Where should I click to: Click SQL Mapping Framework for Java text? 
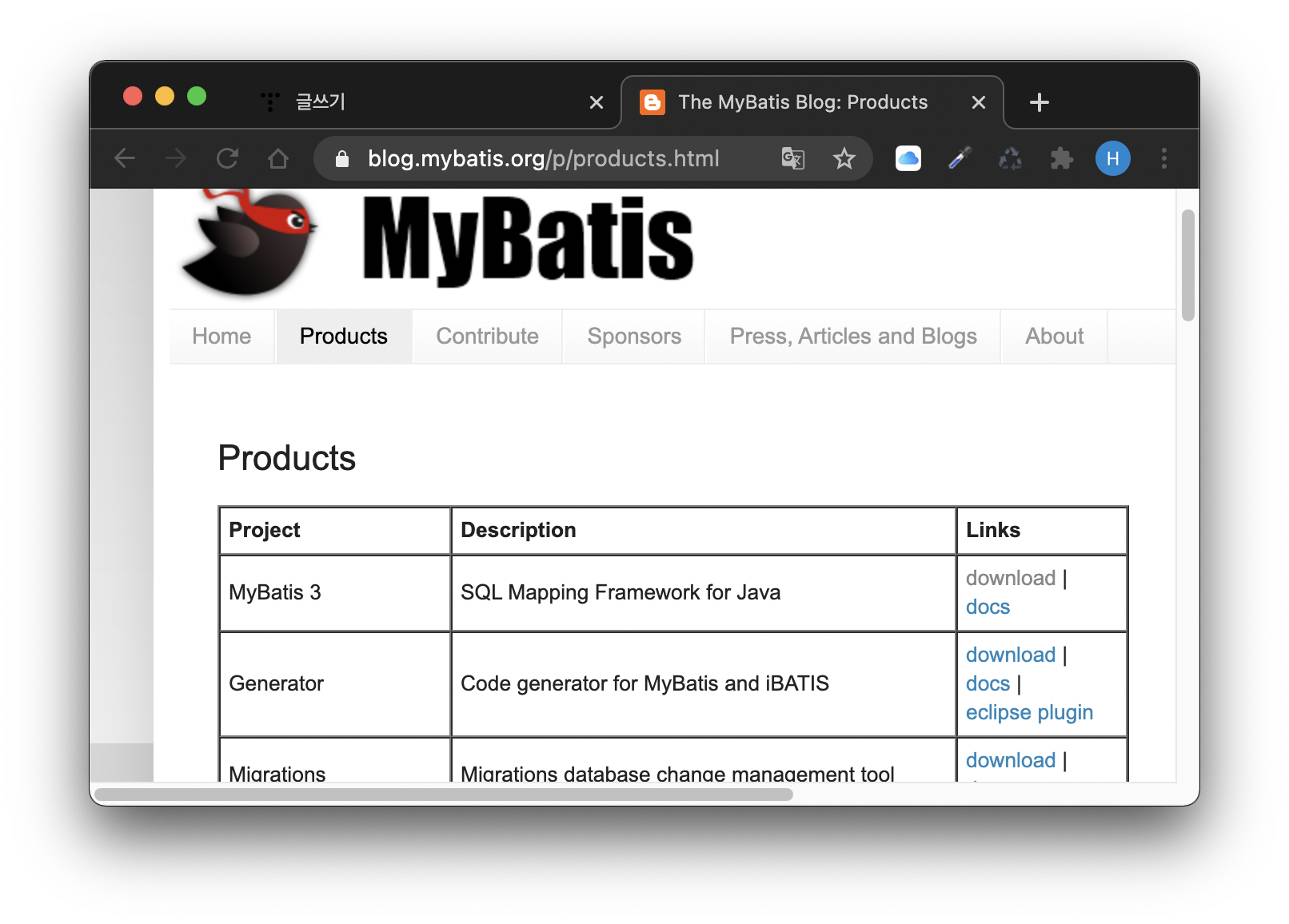pyautogui.click(x=621, y=592)
